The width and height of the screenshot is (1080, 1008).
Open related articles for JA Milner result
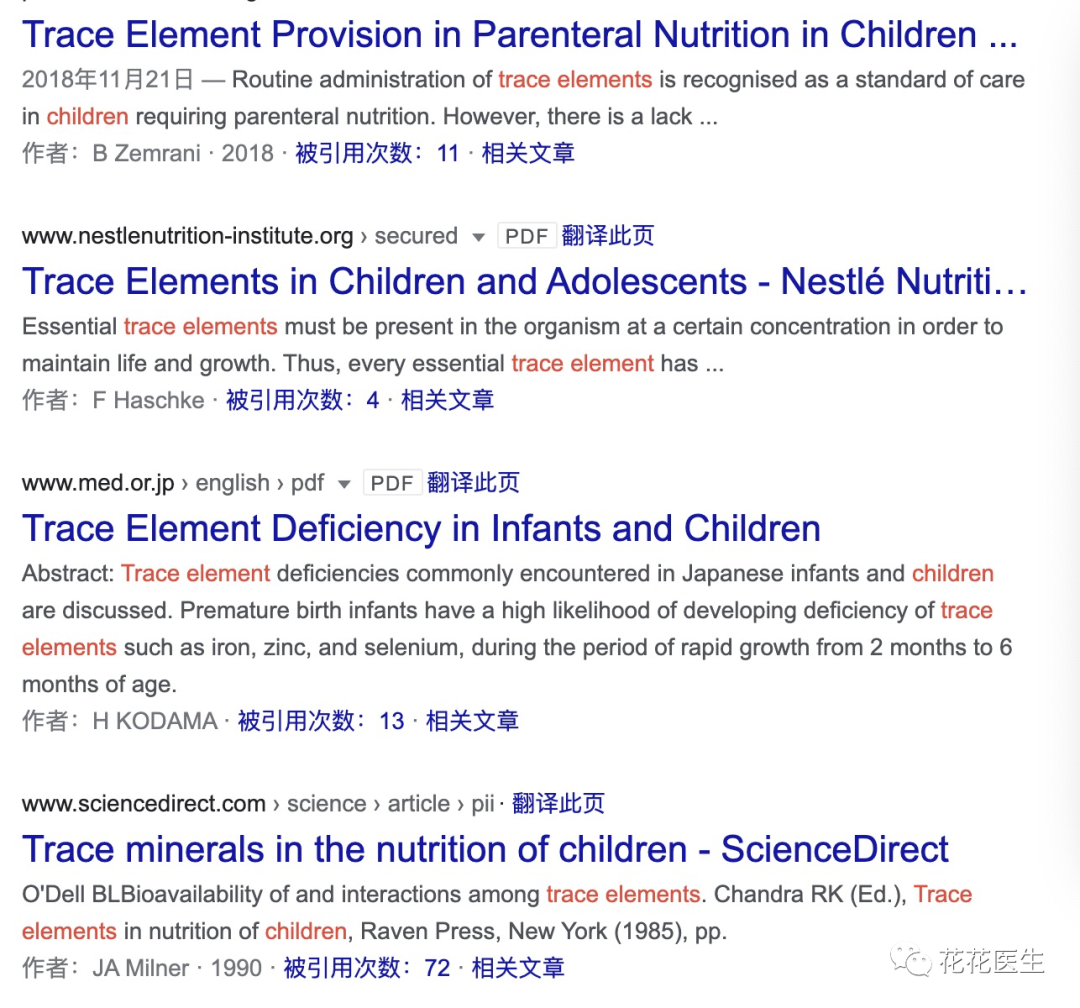click(518, 968)
